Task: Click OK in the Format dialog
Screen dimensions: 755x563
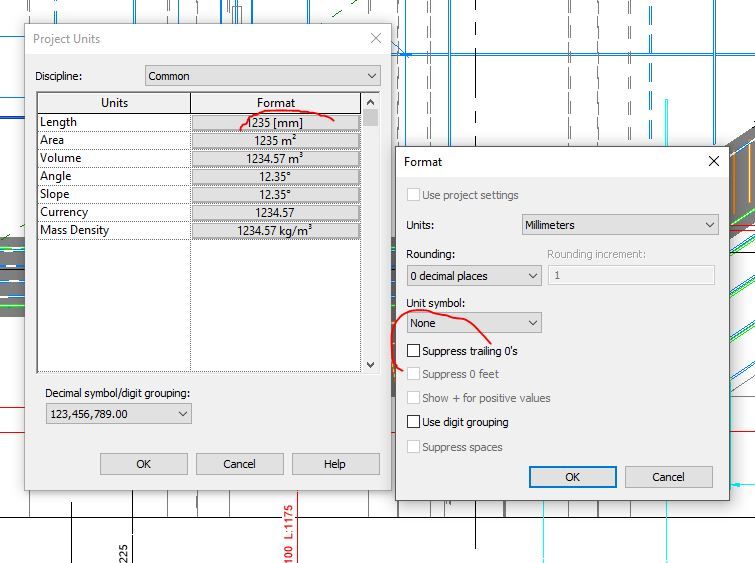Action: click(573, 477)
